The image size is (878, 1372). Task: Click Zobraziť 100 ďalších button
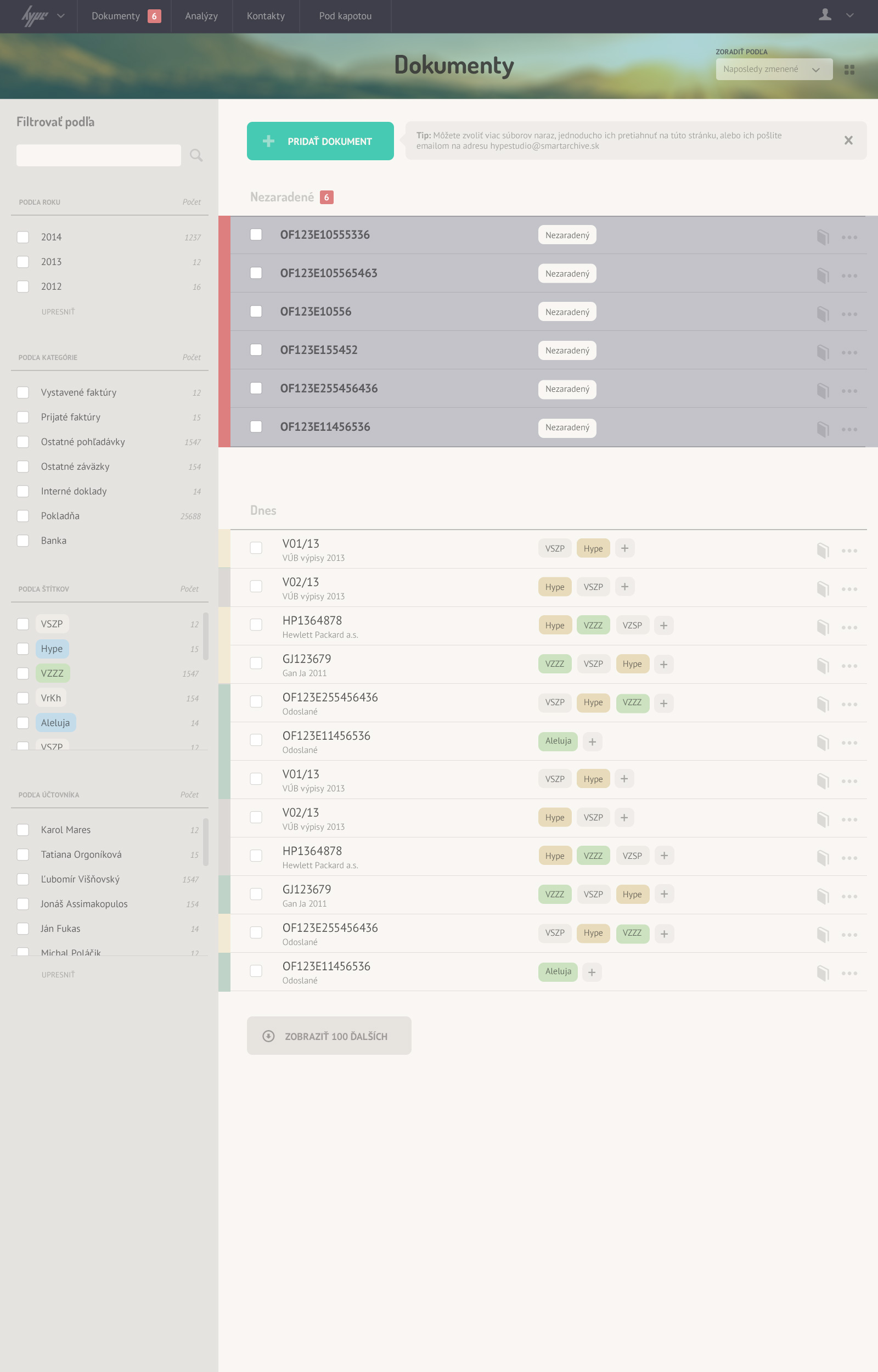(329, 1036)
